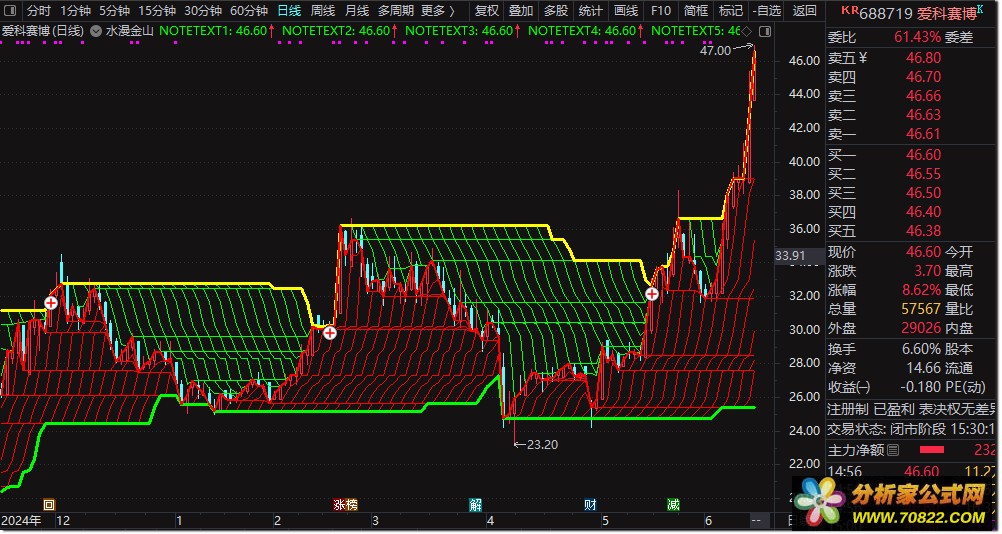Click the 标记 mark button
The image size is (1002, 534).
[x=730, y=11]
